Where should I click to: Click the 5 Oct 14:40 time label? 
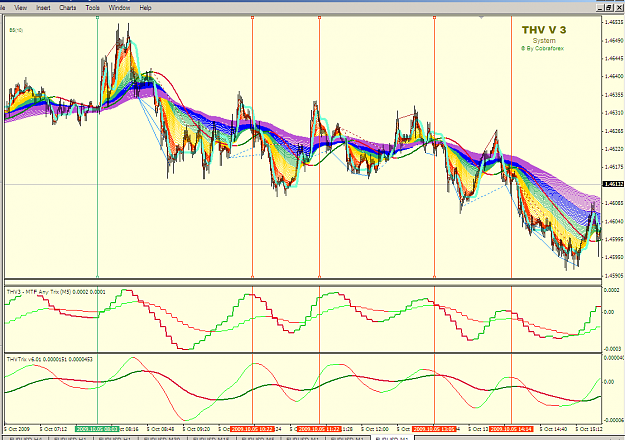pyautogui.click(x=553, y=429)
